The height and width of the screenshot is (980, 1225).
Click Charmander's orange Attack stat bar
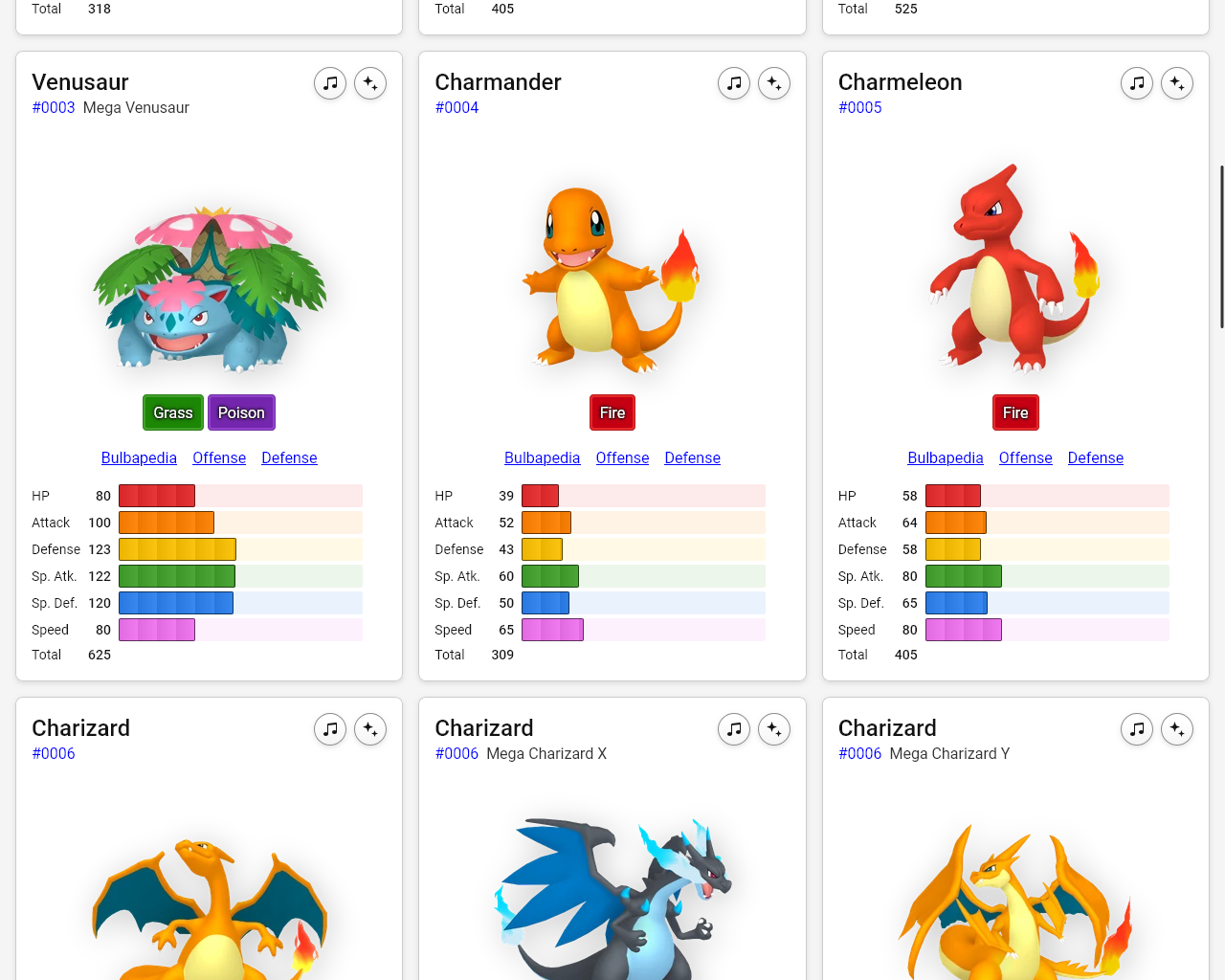click(546, 523)
